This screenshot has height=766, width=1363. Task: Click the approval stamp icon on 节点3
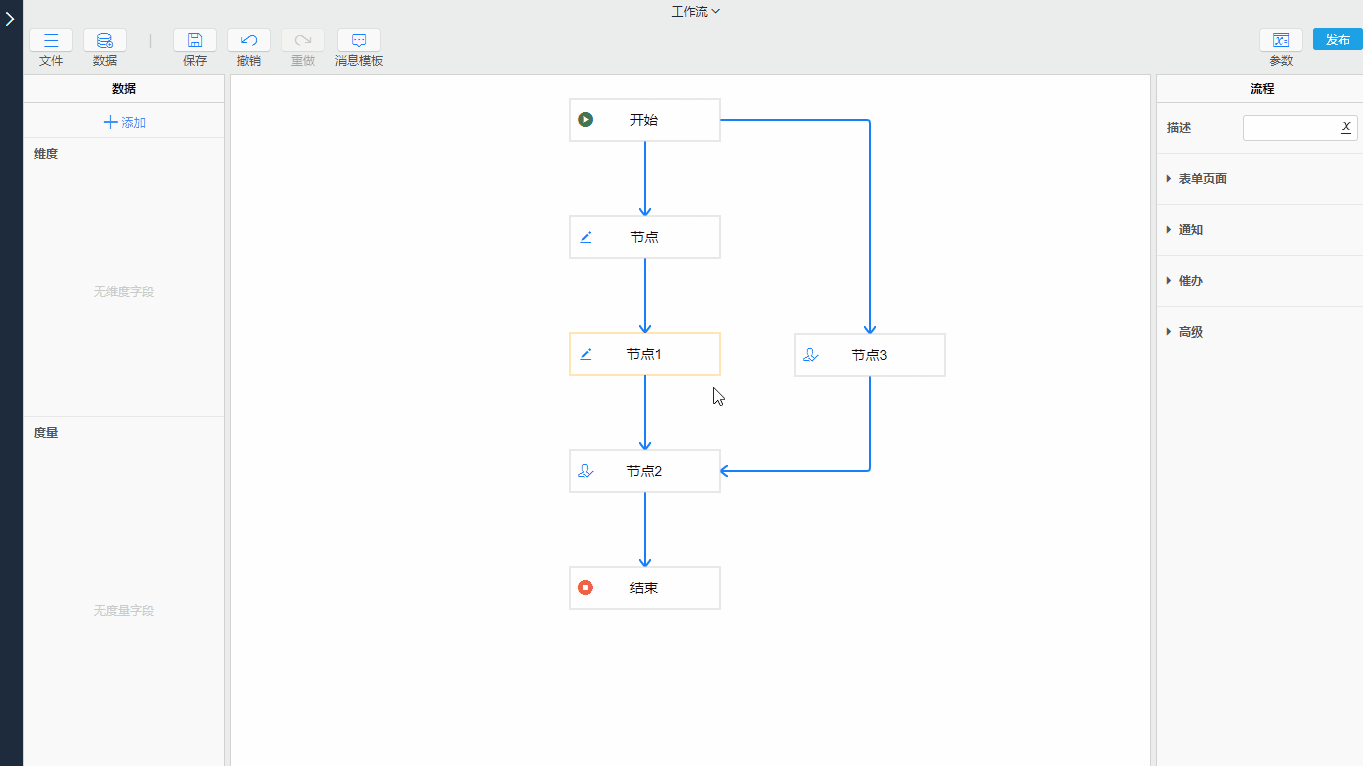(x=811, y=355)
